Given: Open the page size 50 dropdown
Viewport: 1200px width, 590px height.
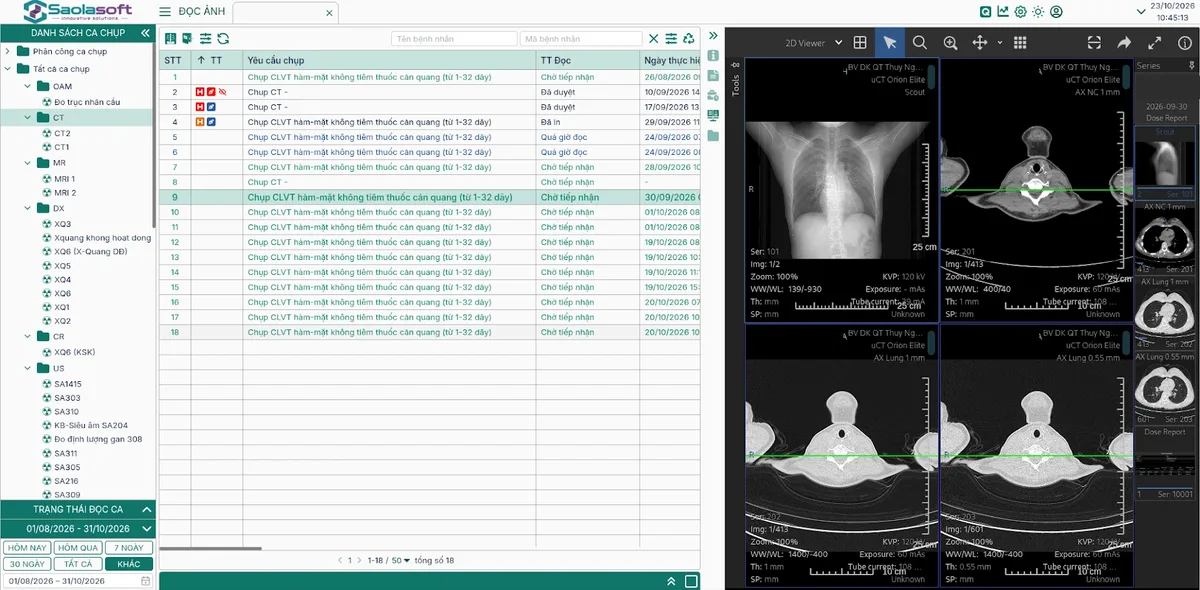Looking at the screenshot, I should tap(400, 560).
